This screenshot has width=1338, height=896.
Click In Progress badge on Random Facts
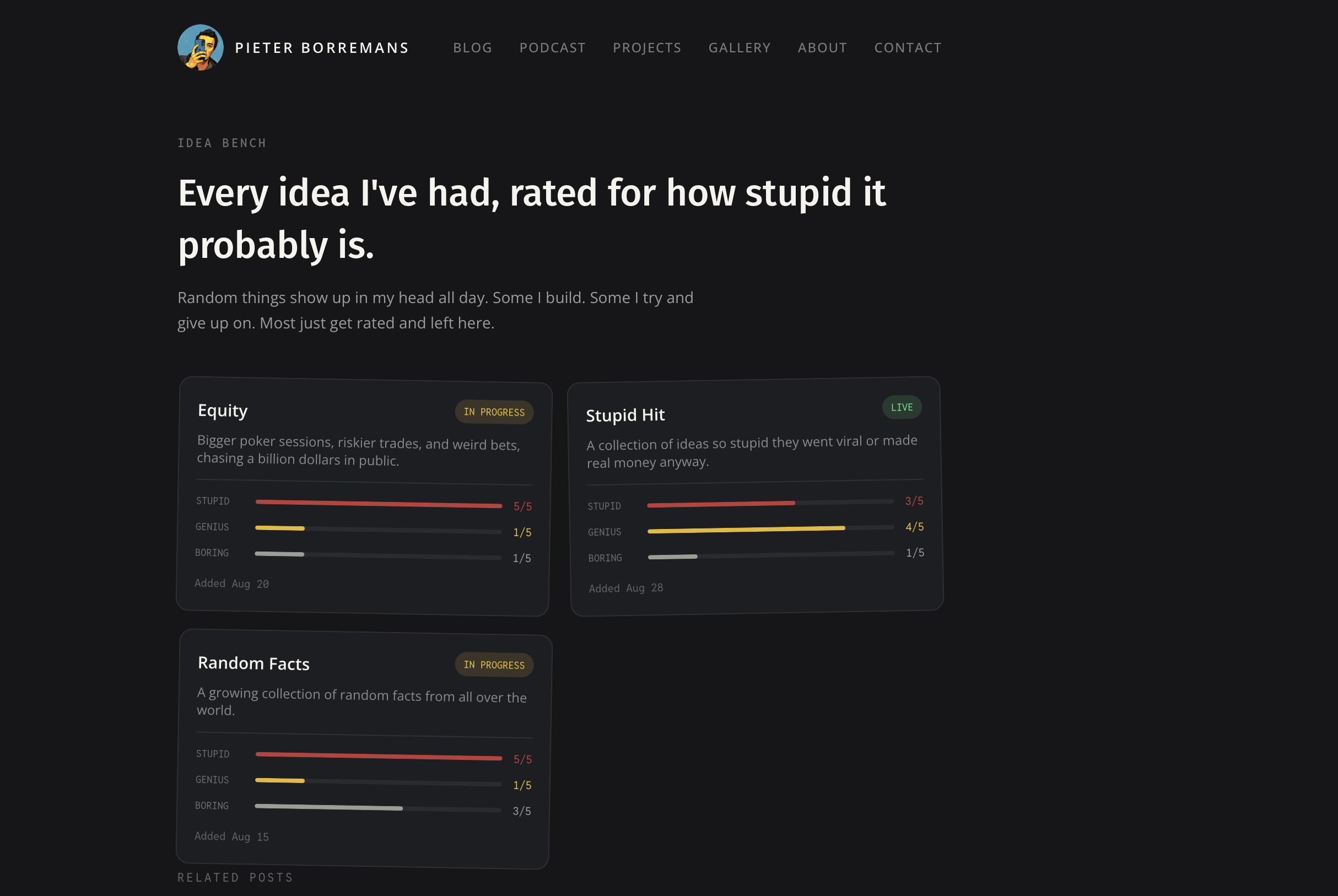(x=494, y=665)
